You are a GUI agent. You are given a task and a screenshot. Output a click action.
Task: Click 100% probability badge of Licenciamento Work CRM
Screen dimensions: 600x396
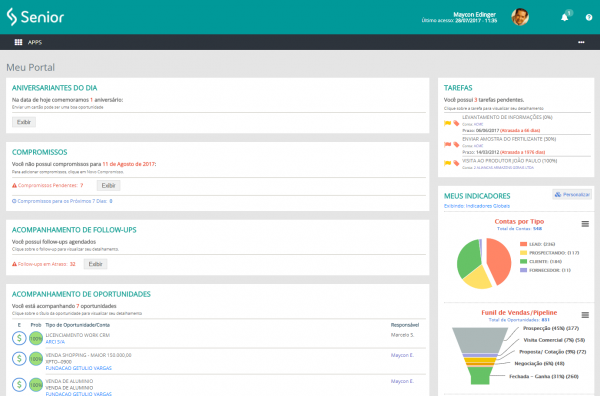[36, 339]
